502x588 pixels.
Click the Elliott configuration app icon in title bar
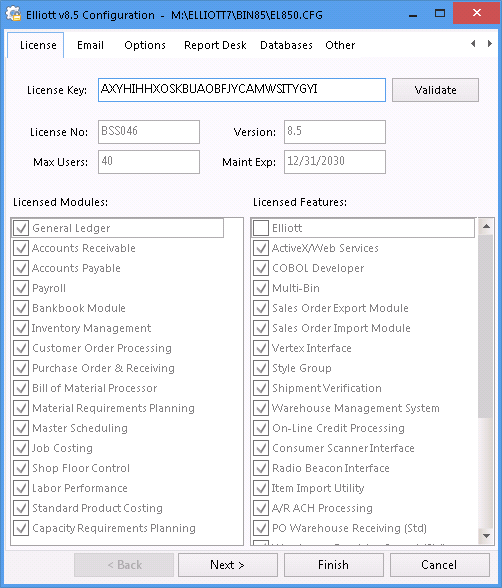click(13, 14)
